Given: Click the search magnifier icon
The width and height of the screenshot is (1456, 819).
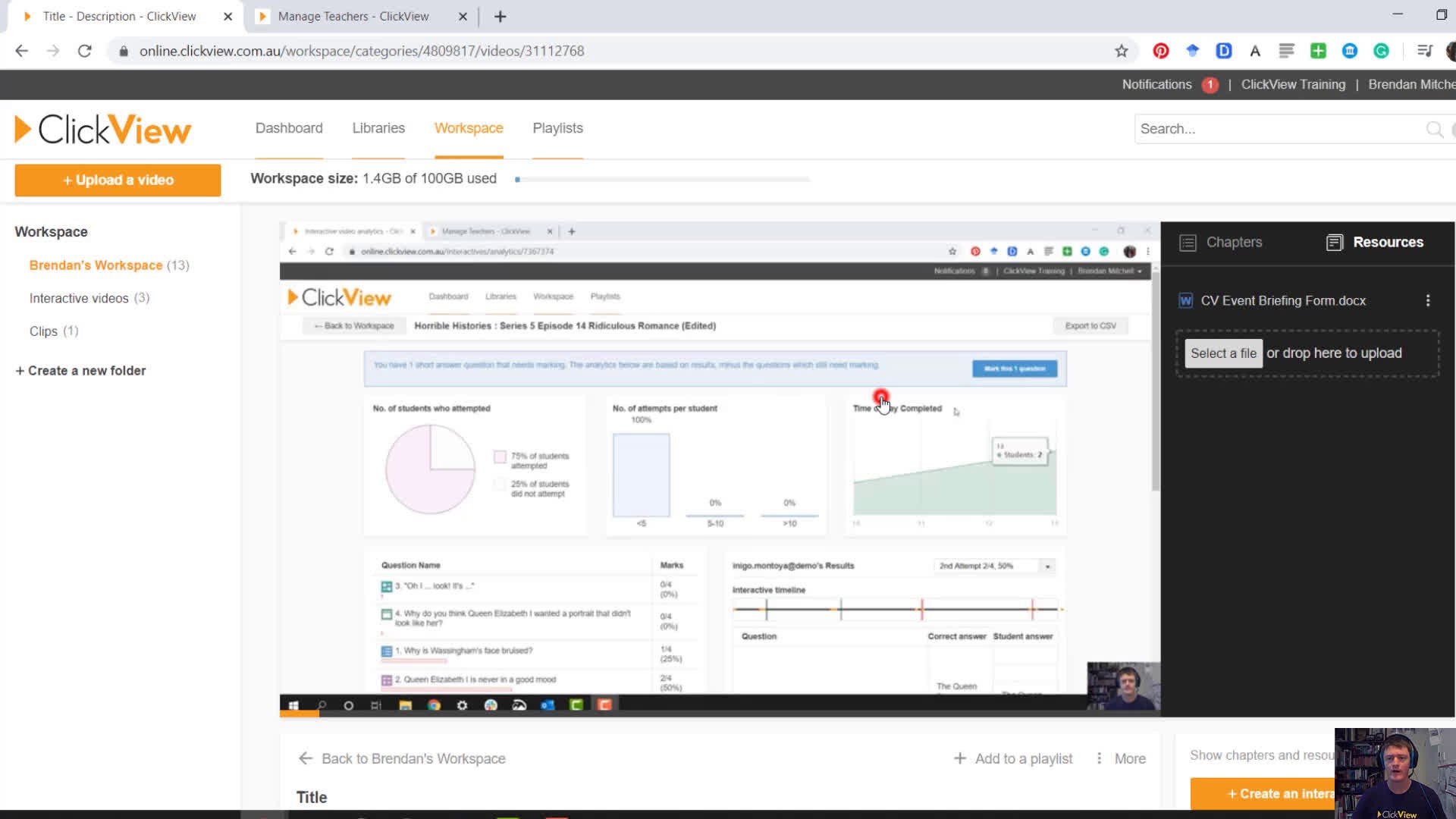Looking at the screenshot, I should click(x=1434, y=129).
